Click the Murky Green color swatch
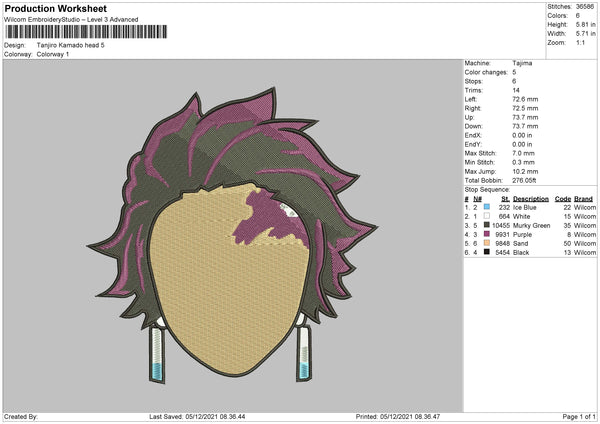The image size is (600, 424). [x=486, y=225]
